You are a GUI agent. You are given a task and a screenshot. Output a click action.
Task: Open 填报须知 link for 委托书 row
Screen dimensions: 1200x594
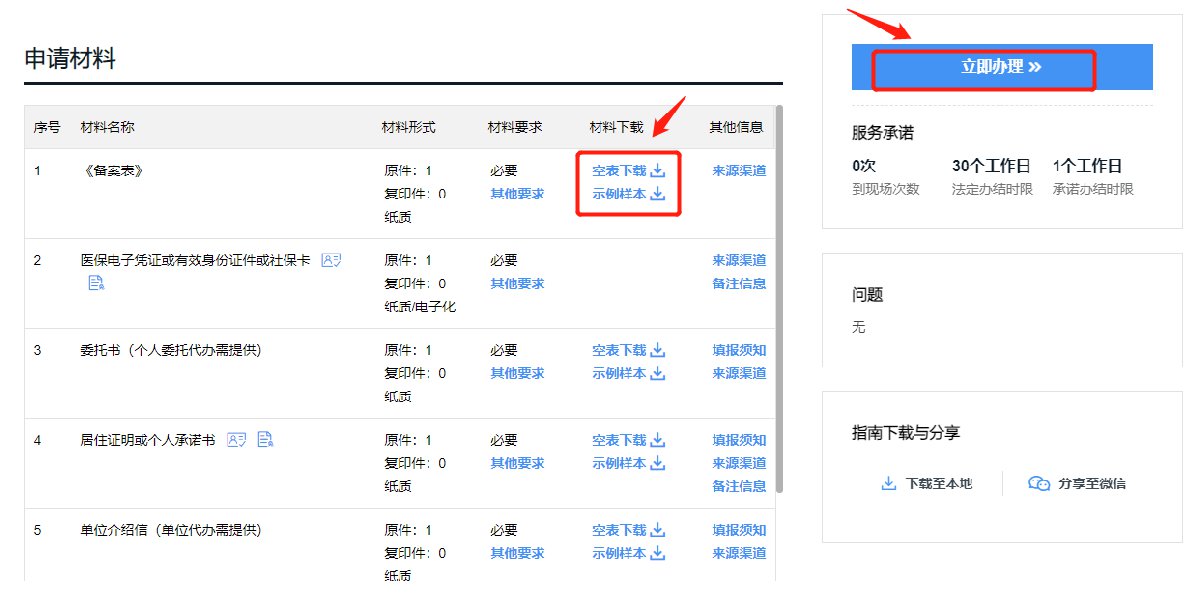739,351
